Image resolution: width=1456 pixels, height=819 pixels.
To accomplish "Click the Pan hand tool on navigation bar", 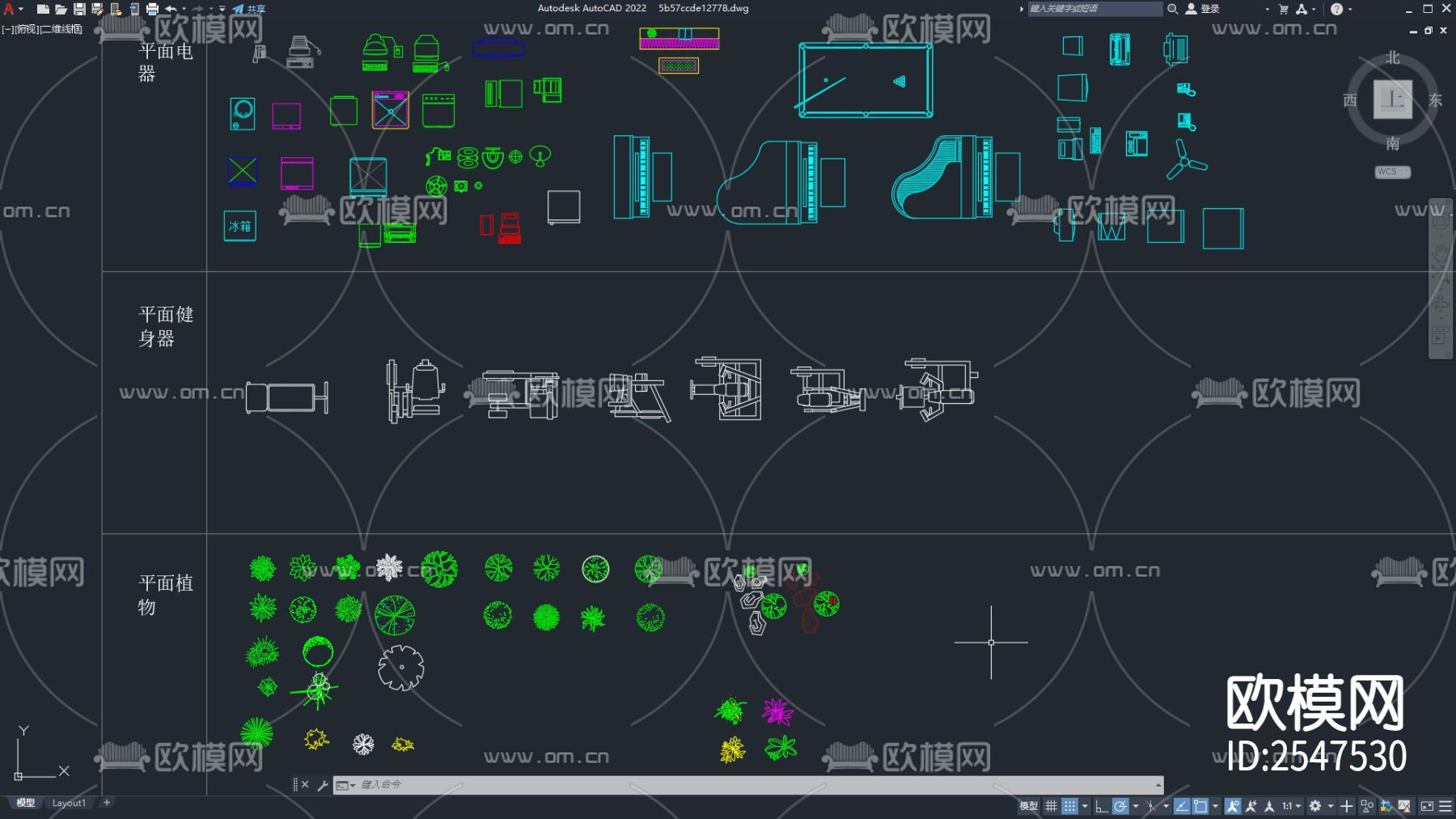I will (1441, 253).
